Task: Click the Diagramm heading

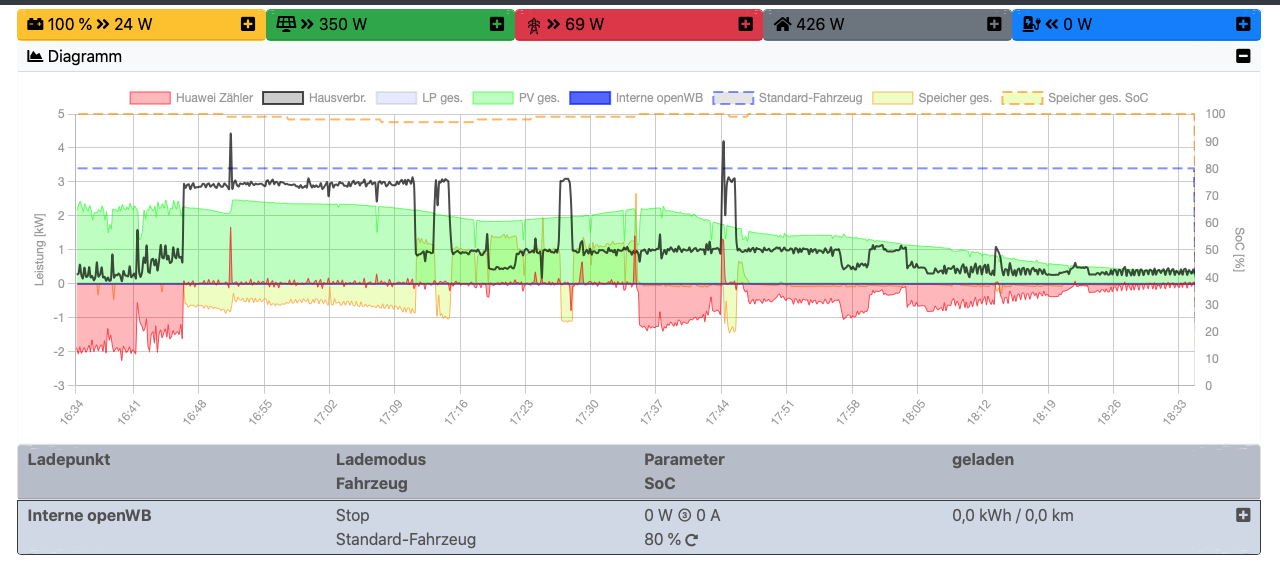Action: (85, 57)
